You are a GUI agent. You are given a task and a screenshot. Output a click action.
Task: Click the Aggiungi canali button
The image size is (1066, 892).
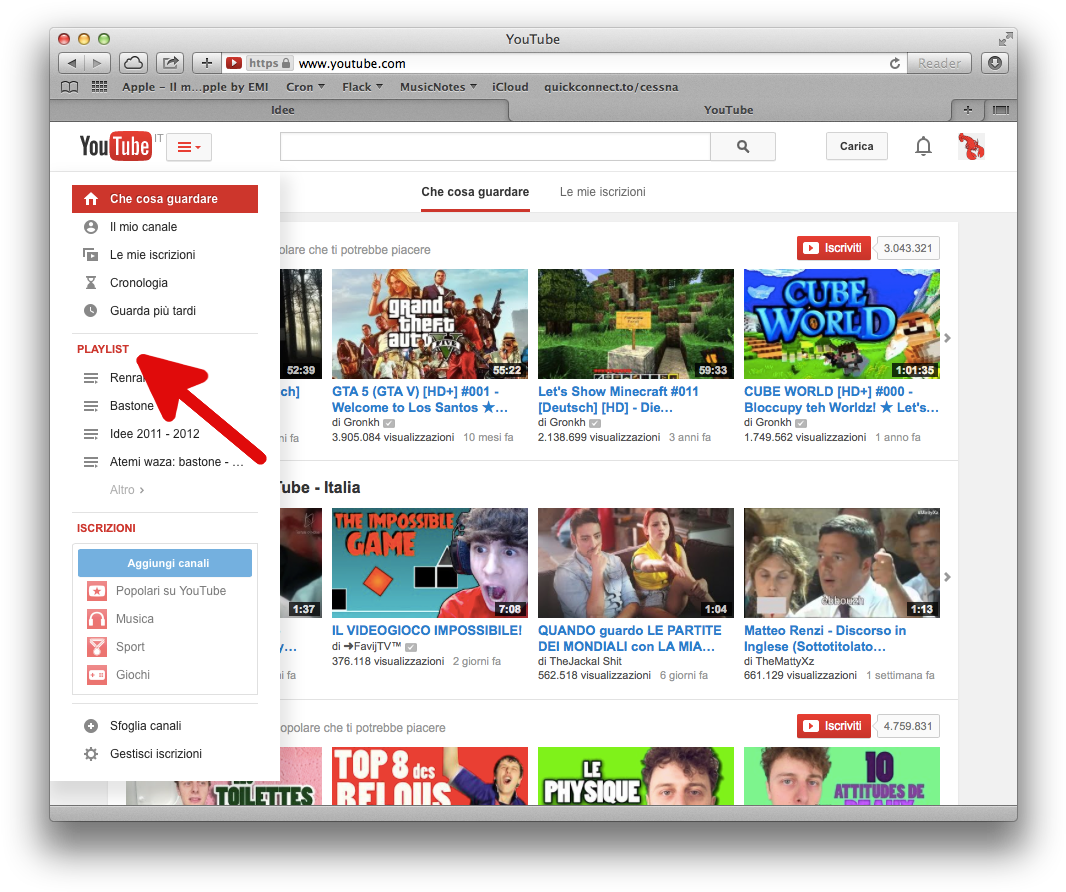165,563
